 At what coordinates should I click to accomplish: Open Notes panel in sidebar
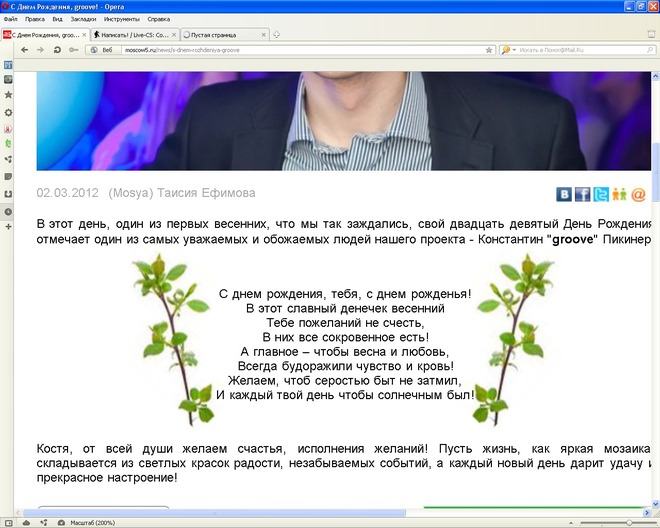(x=8, y=176)
